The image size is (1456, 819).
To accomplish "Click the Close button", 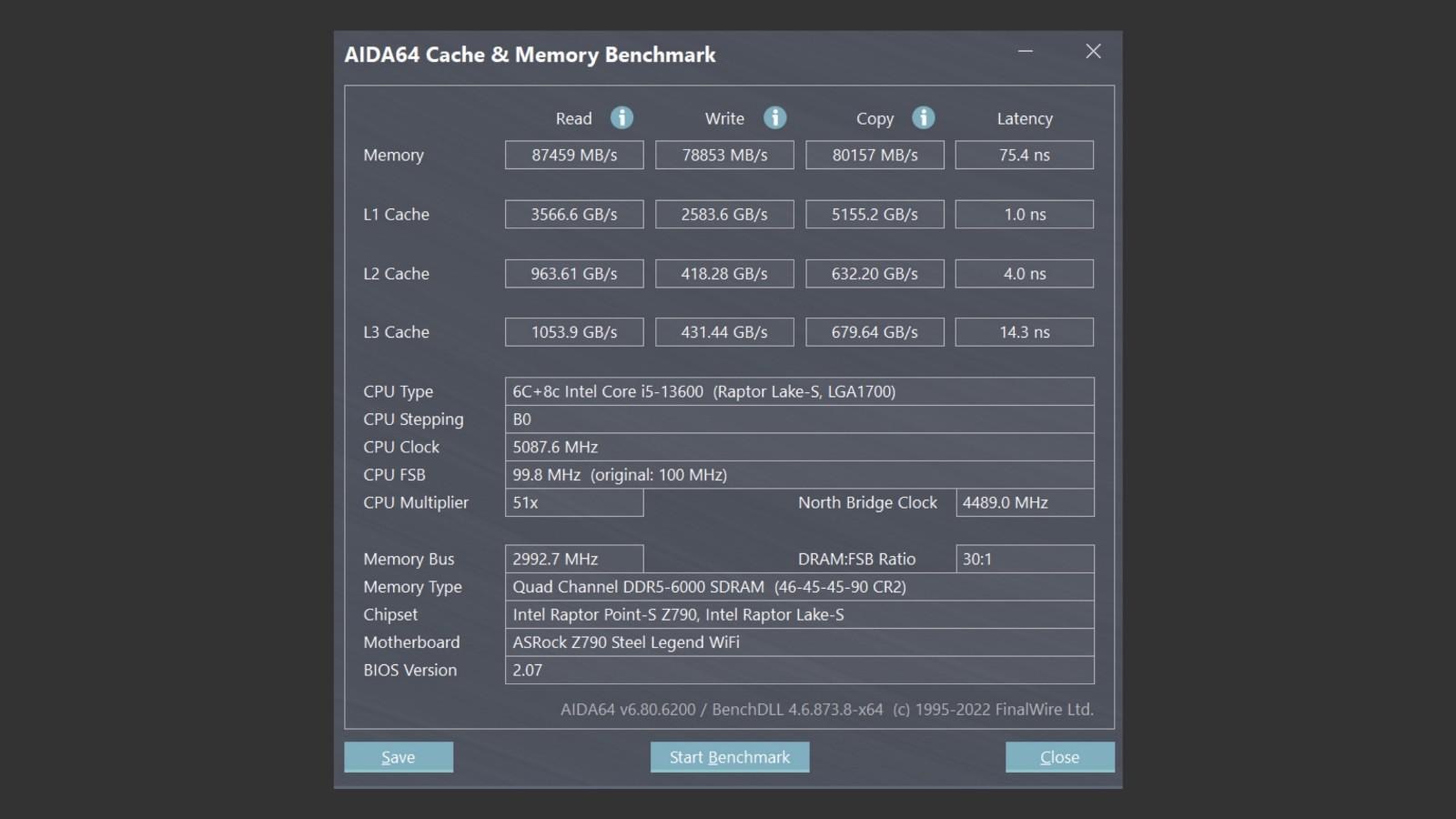I will click(x=1058, y=756).
